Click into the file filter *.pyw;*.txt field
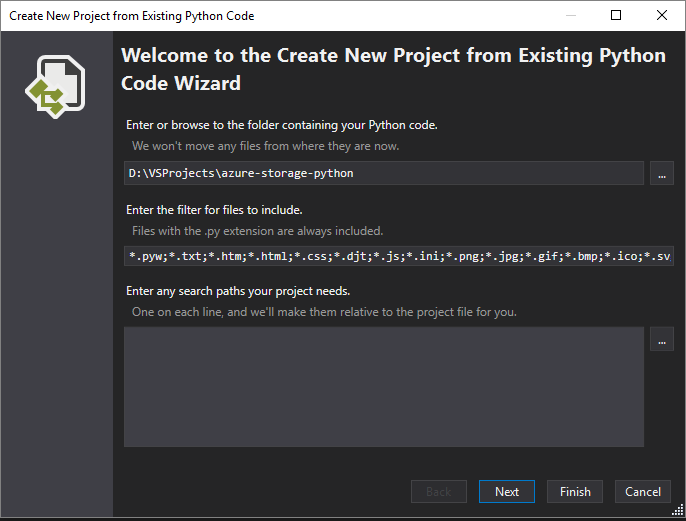 399,256
